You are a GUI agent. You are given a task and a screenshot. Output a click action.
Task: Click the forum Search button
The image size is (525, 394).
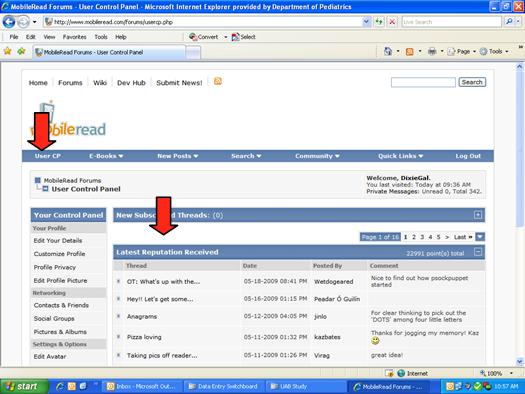pyautogui.click(x=472, y=82)
